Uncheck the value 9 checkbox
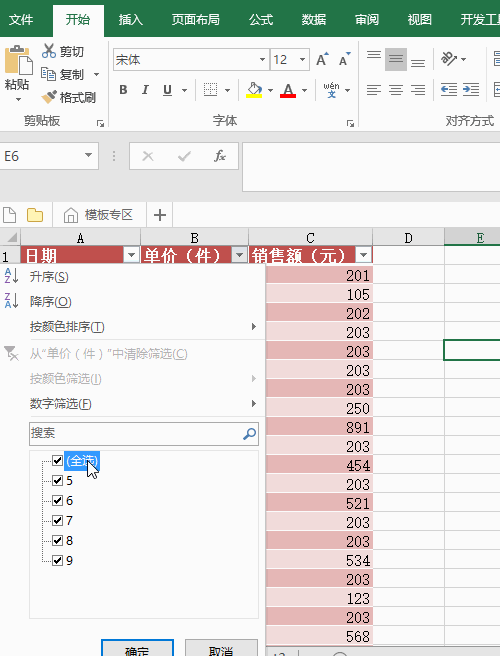 (x=58, y=560)
